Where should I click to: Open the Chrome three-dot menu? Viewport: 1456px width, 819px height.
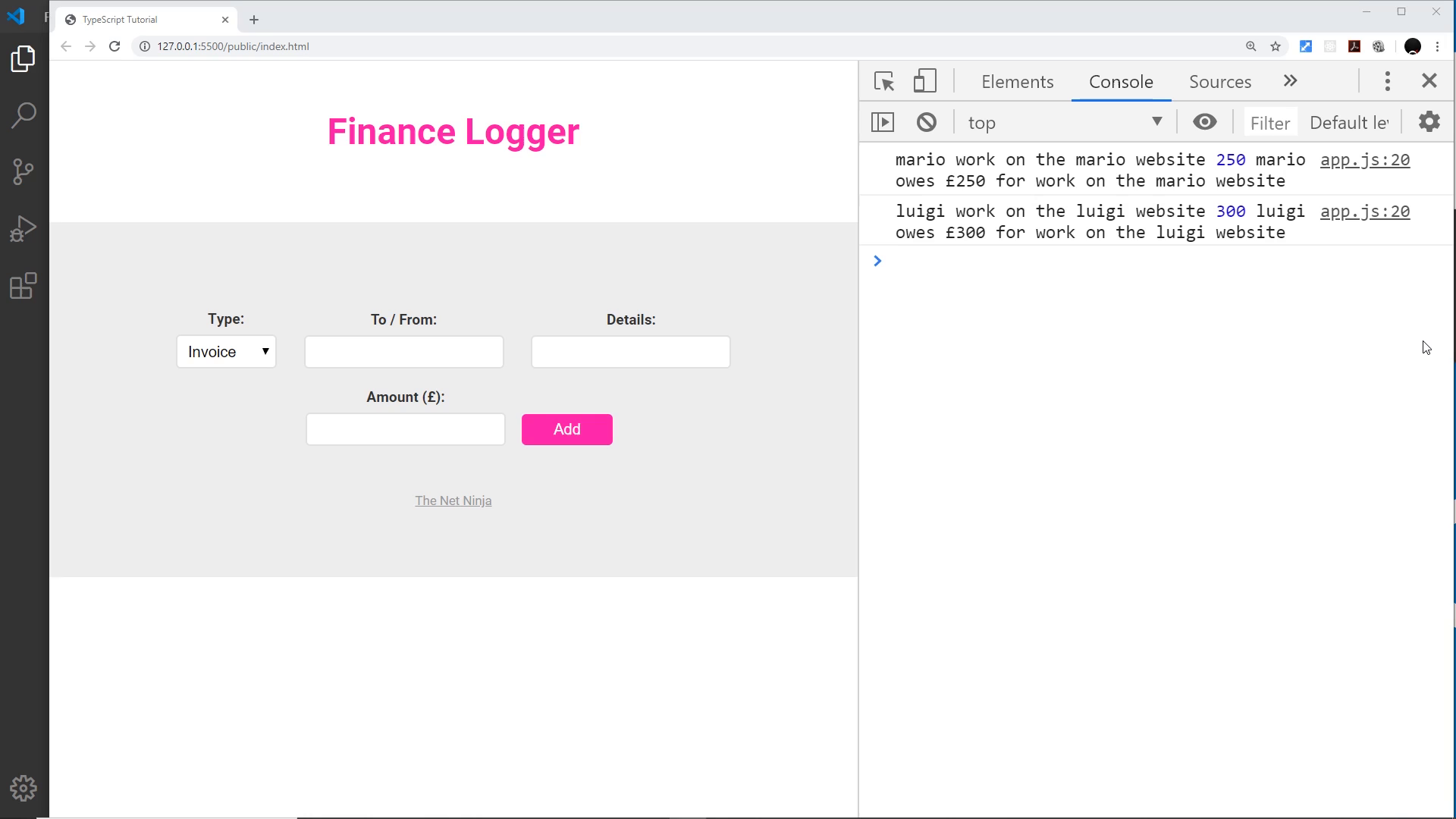point(1437,46)
